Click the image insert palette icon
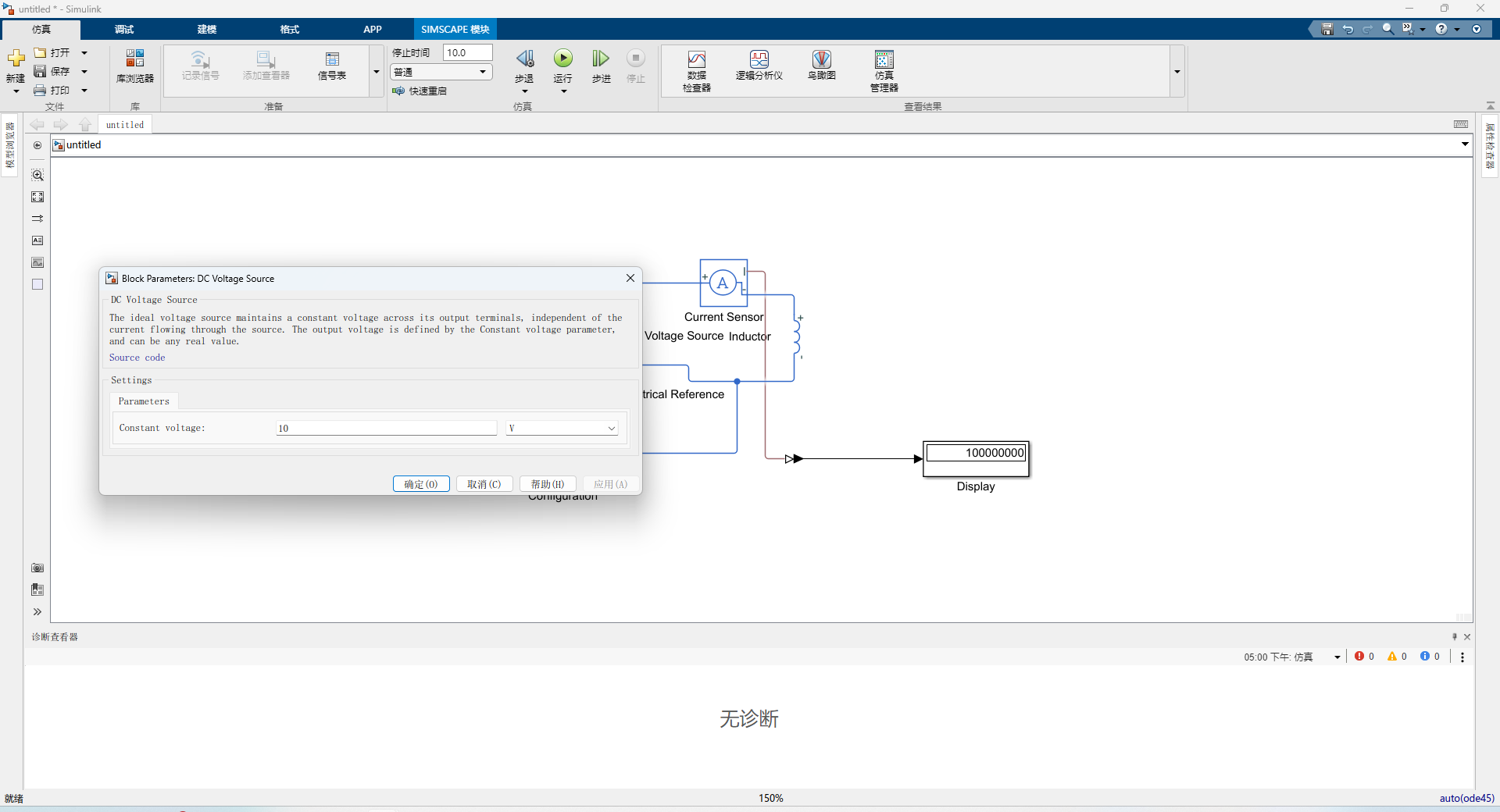 pyautogui.click(x=37, y=262)
